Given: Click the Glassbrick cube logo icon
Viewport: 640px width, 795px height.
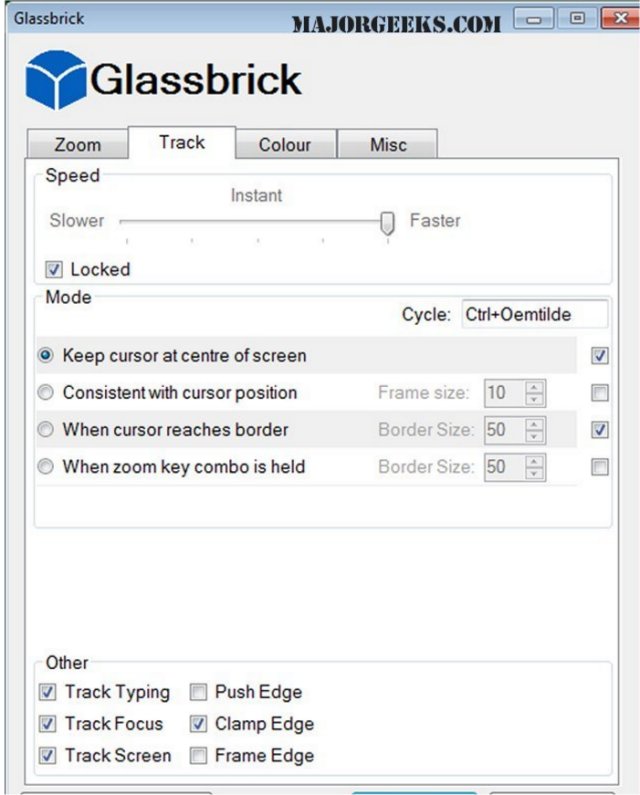Looking at the screenshot, I should (55, 79).
